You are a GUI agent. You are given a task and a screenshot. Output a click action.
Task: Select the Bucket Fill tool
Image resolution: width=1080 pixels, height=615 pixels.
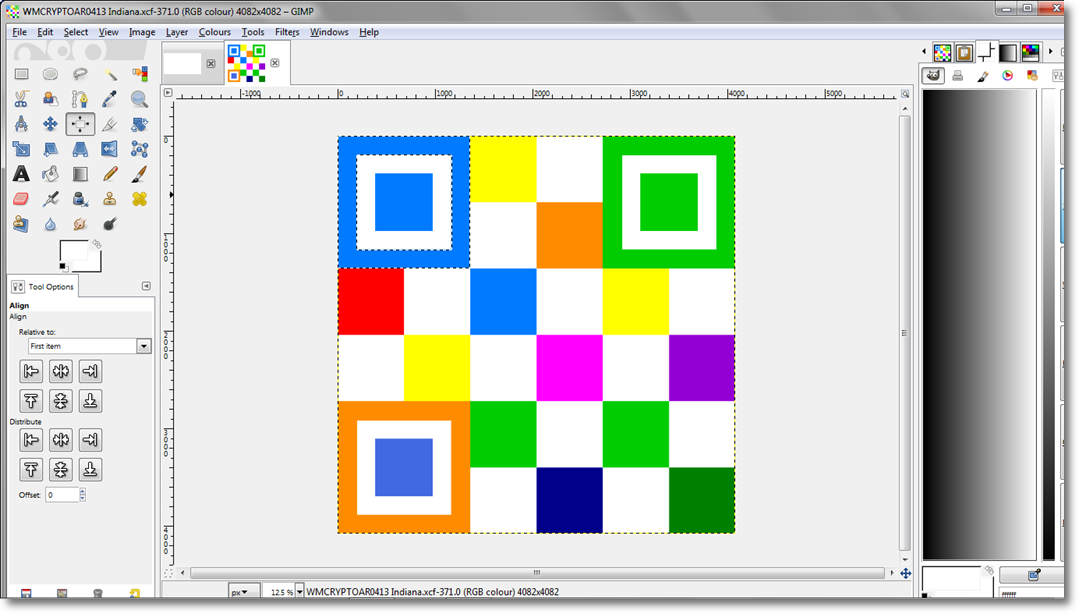50,174
